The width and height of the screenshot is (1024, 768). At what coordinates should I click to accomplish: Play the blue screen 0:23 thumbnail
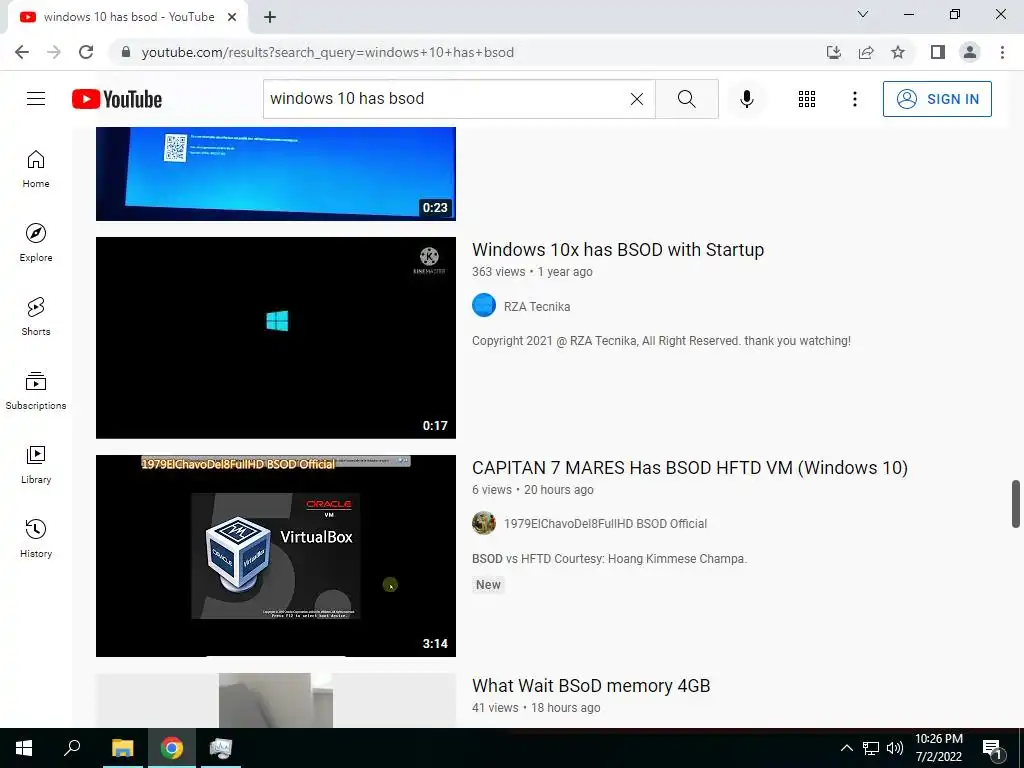(276, 174)
